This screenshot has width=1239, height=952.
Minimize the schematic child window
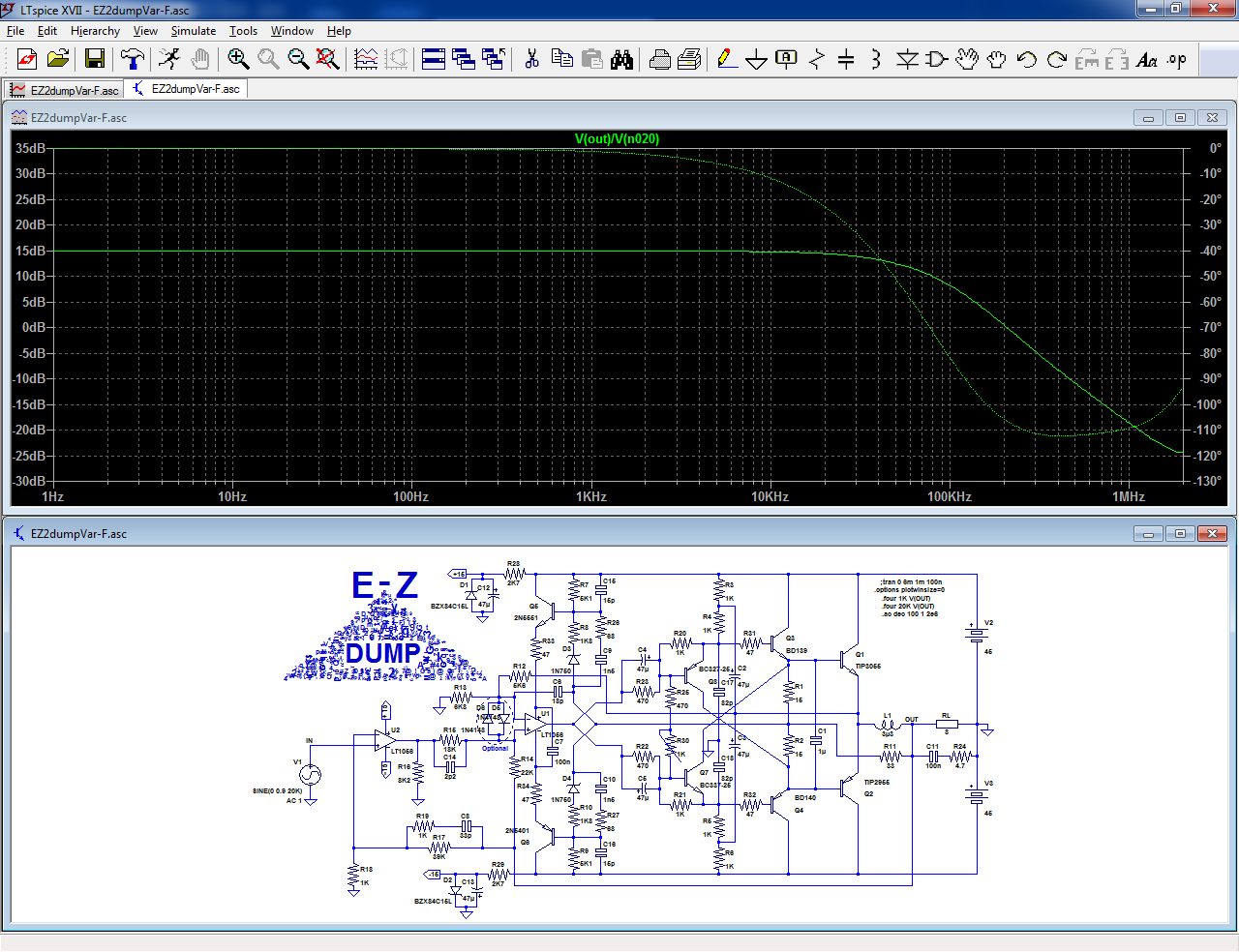(1148, 534)
